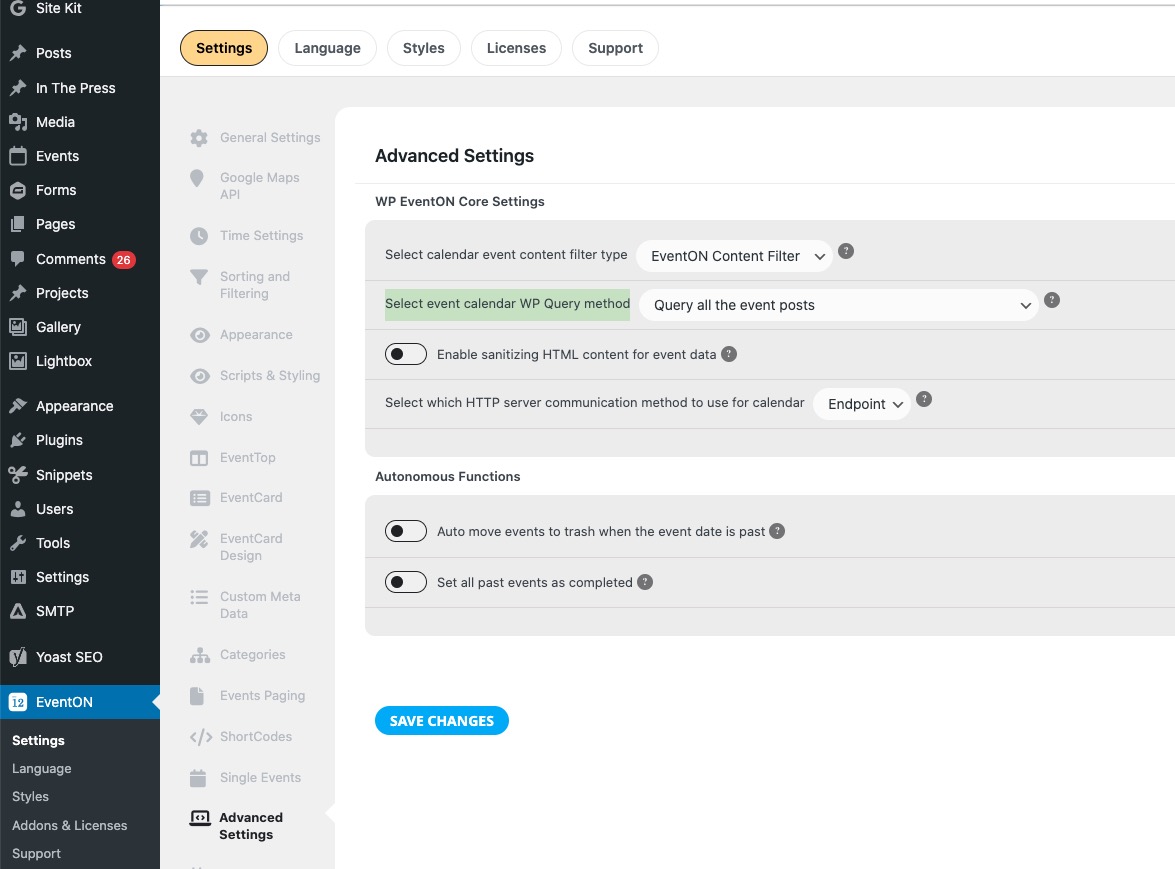The height and width of the screenshot is (869, 1175).
Task: Select Advanced Settings in the settings list
Action: (251, 826)
